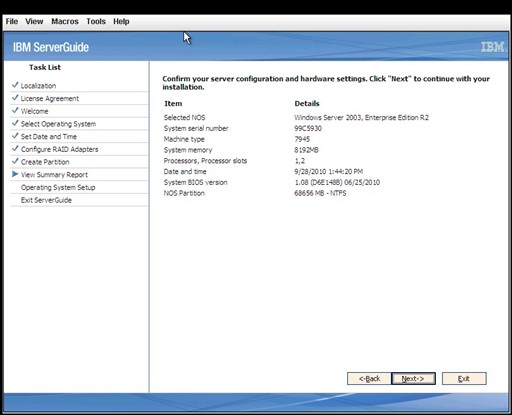Click the Exit button
Viewport: 512px width, 415px height.
tap(464, 379)
